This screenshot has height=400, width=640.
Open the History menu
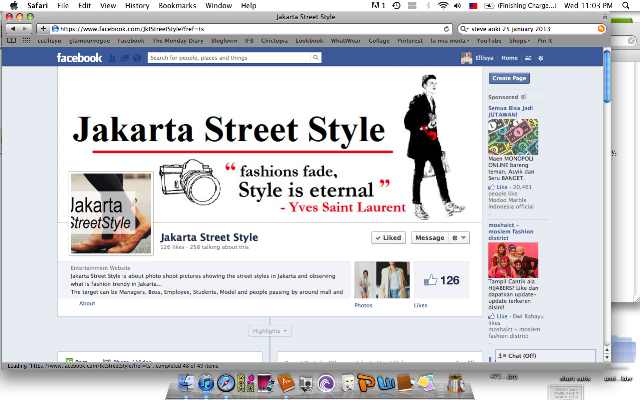coord(137,5)
